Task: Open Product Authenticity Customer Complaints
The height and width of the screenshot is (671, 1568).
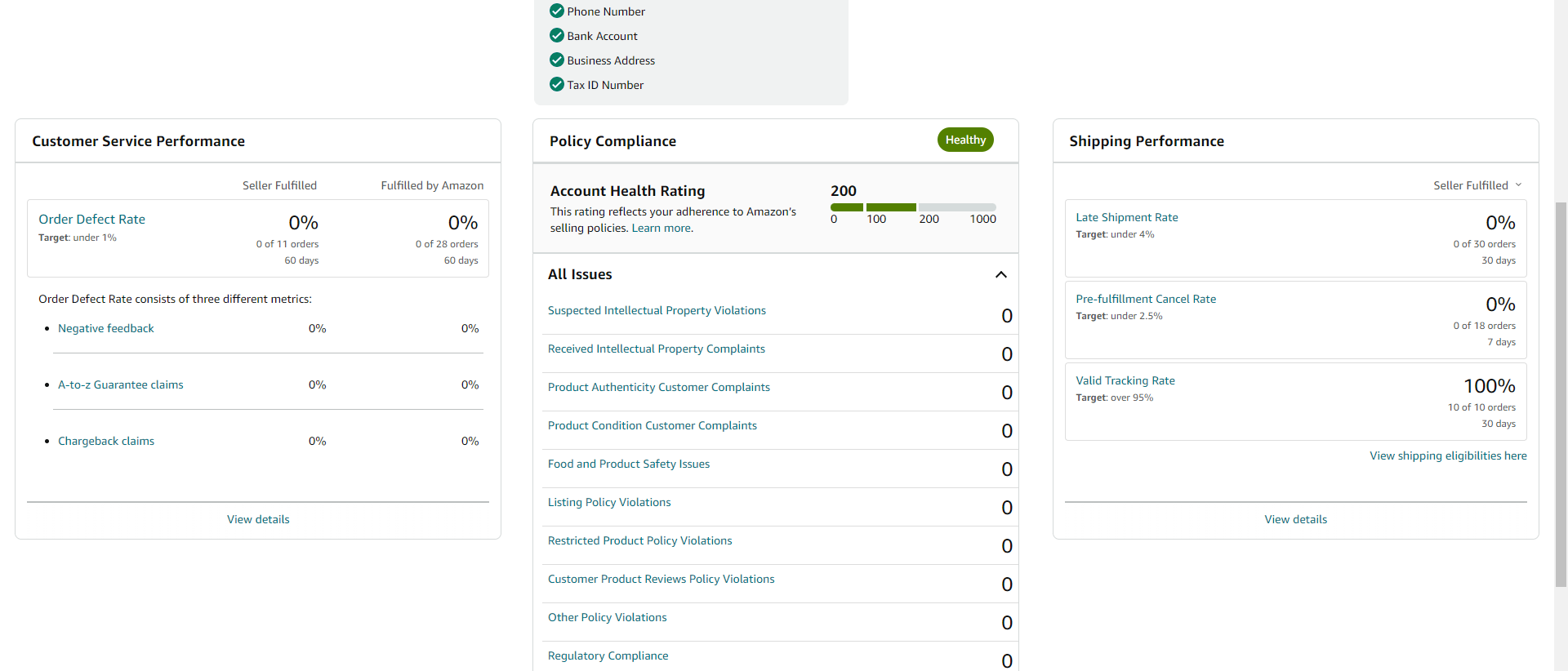Action: pos(658,387)
